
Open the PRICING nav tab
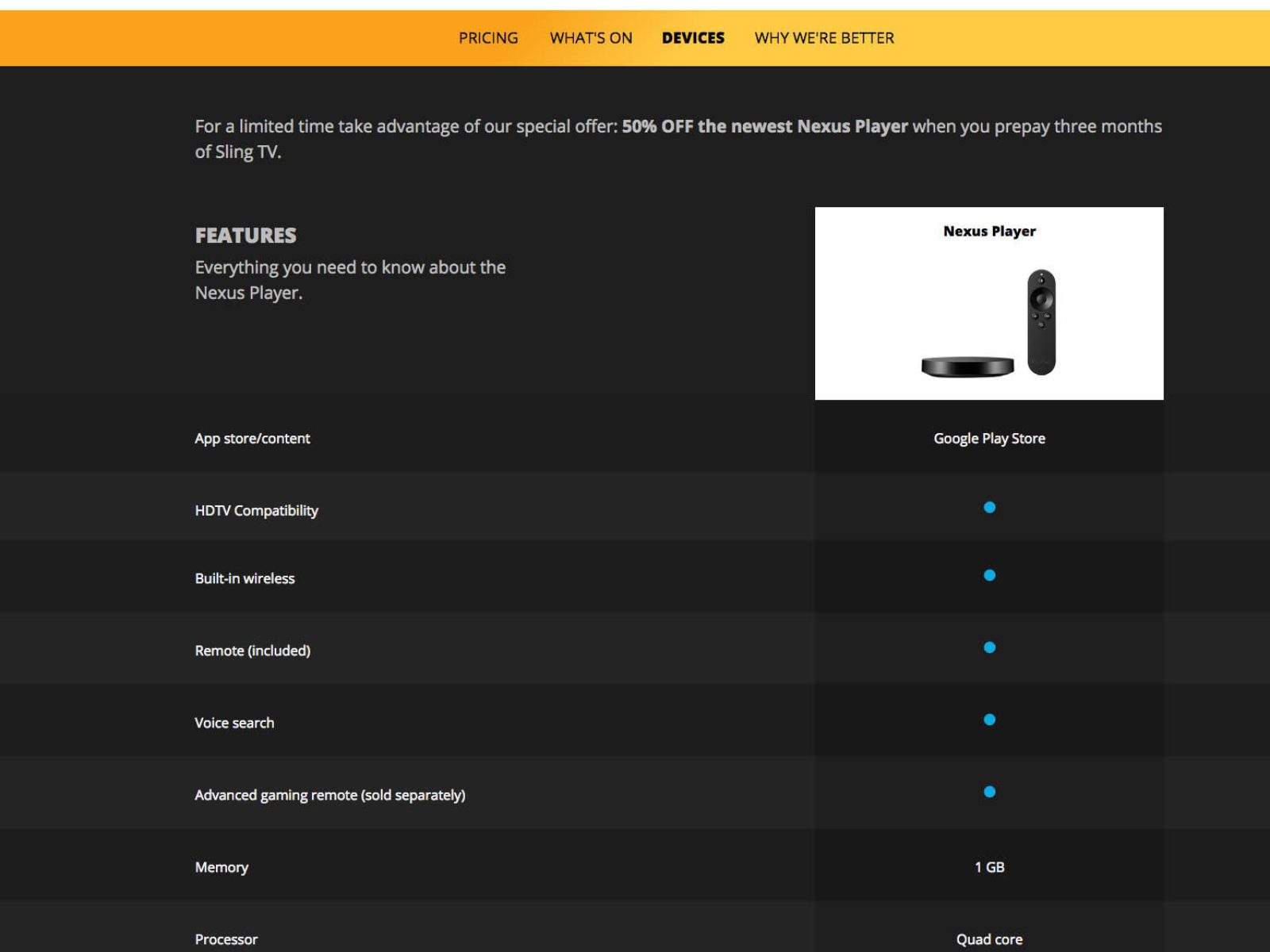pos(488,38)
